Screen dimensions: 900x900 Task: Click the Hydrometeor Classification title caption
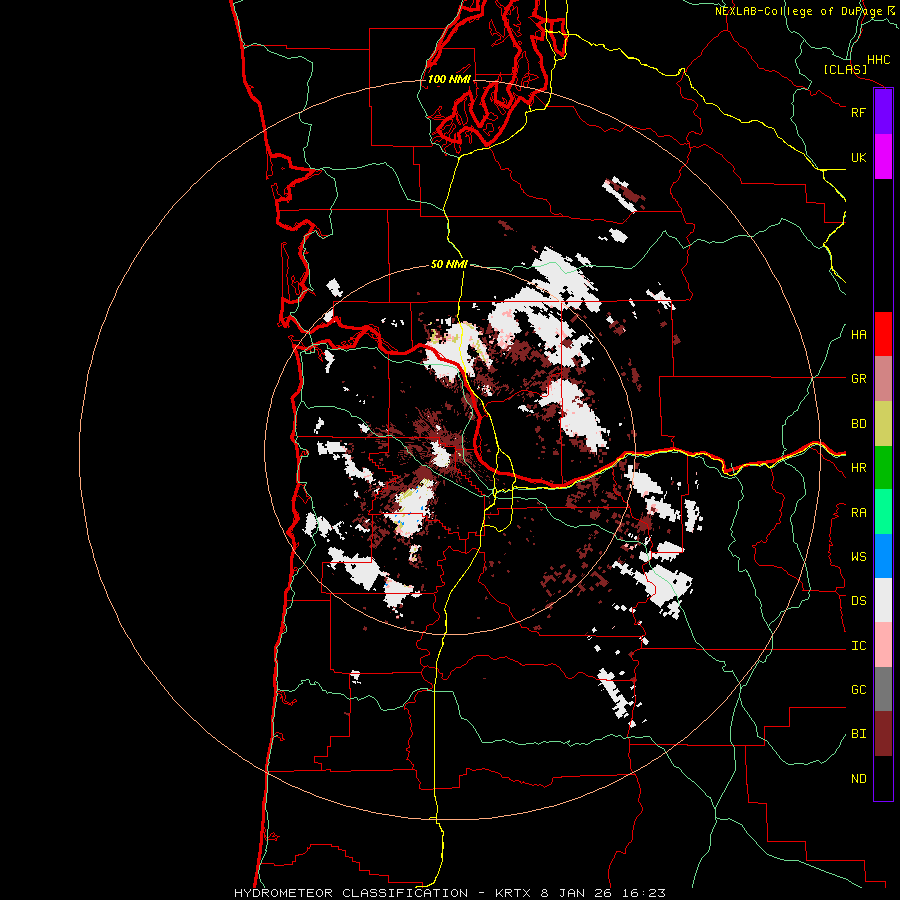(x=450, y=893)
